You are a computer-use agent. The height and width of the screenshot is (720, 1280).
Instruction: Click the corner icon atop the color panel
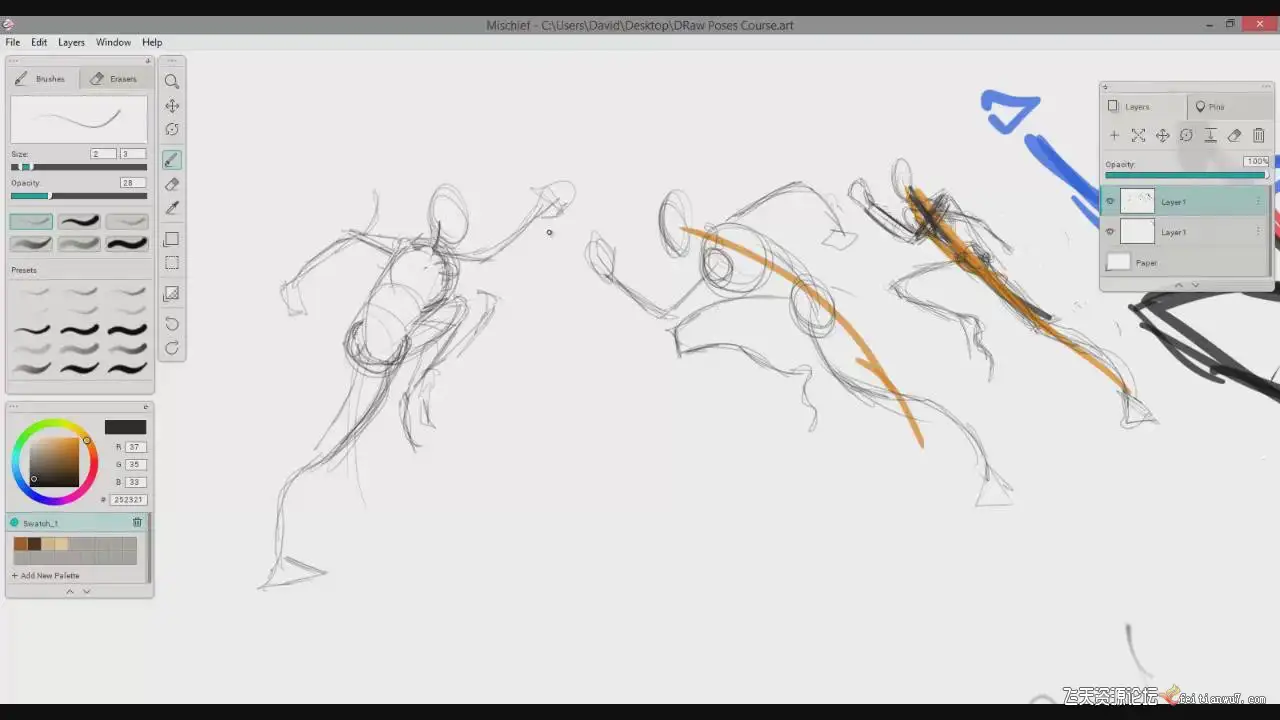(146, 406)
